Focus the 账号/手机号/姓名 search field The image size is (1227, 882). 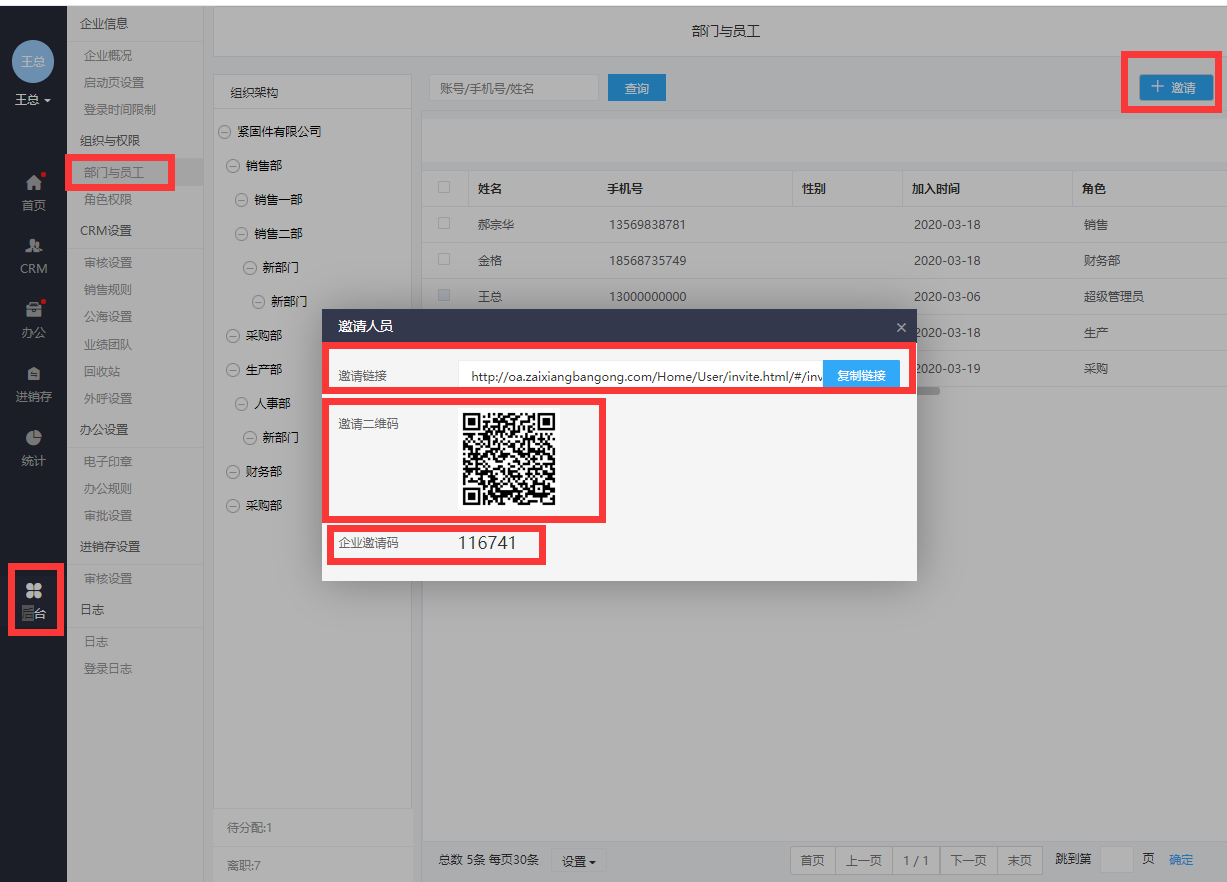tap(514, 88)
